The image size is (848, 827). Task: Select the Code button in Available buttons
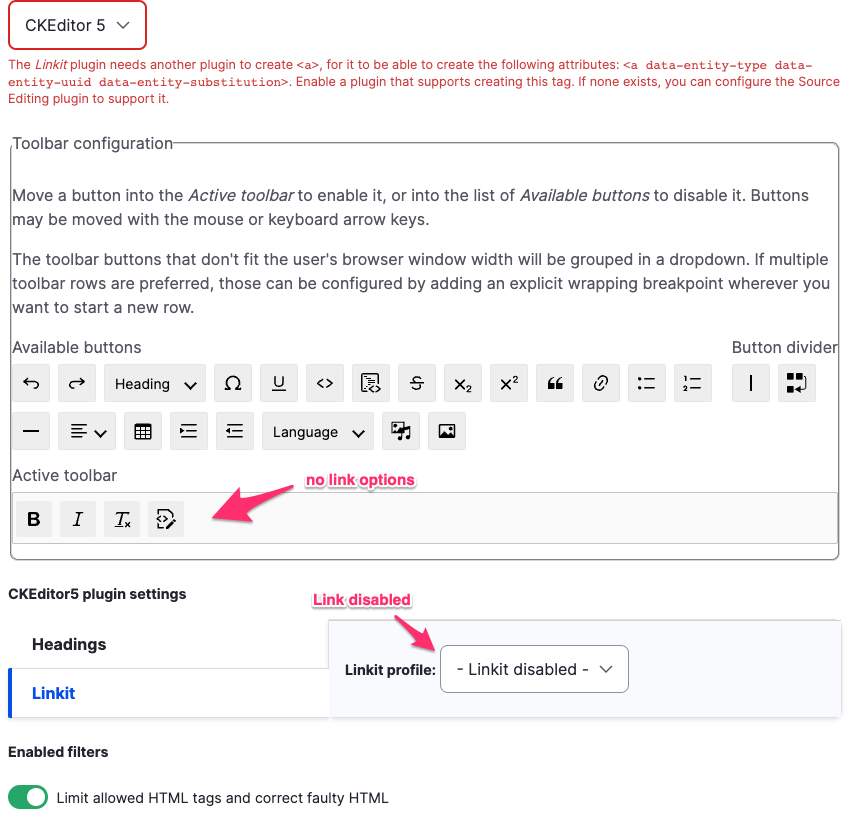(x=324, y=383)
